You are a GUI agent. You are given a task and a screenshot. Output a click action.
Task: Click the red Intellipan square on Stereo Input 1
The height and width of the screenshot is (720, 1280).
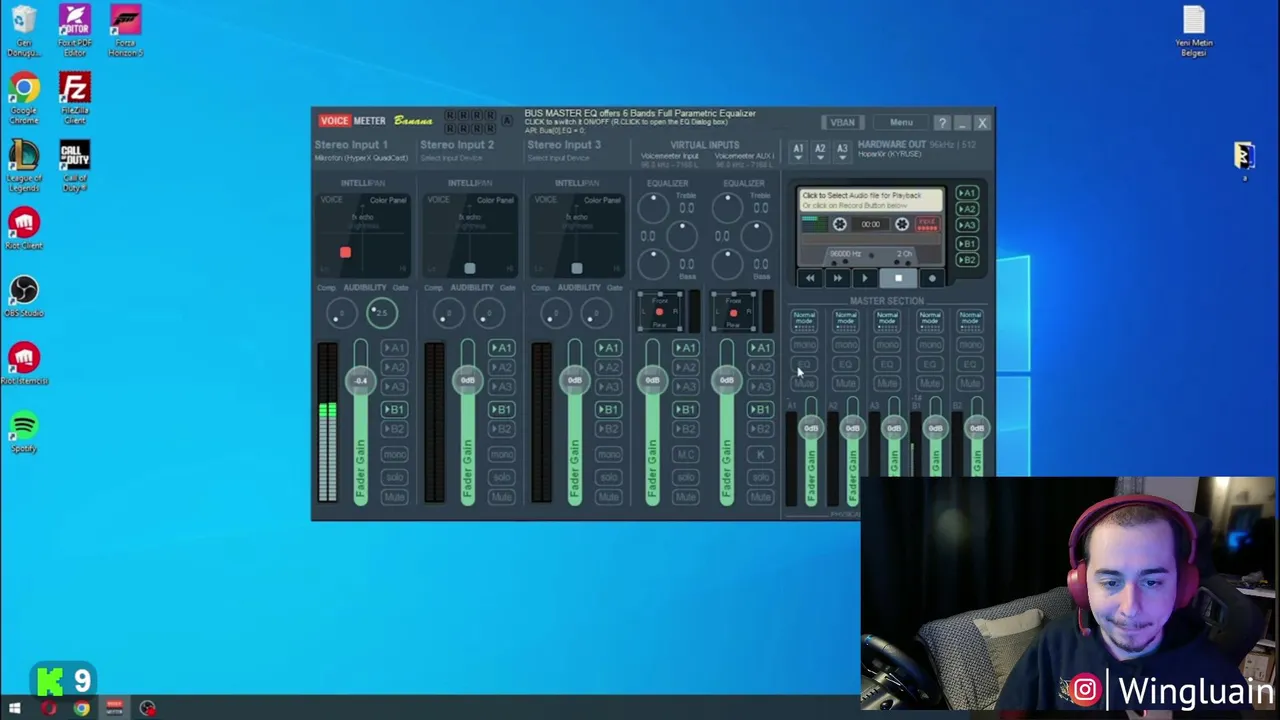(x=345, y=253)
